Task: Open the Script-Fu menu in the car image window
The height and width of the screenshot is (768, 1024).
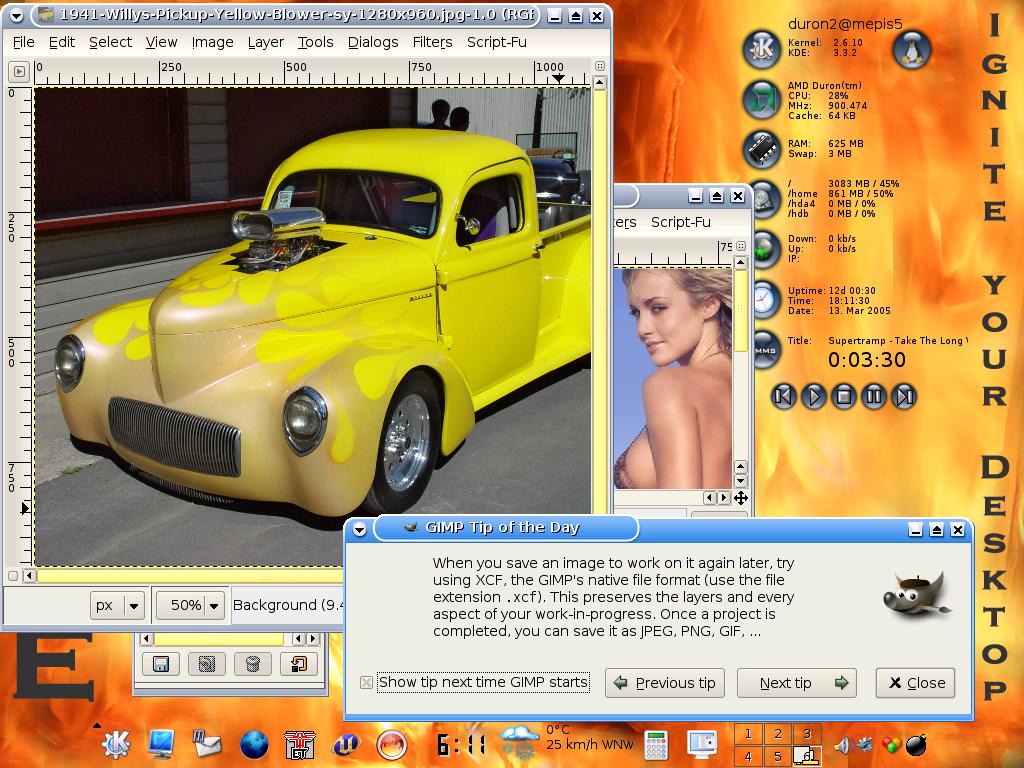Action: coord(496,42)
